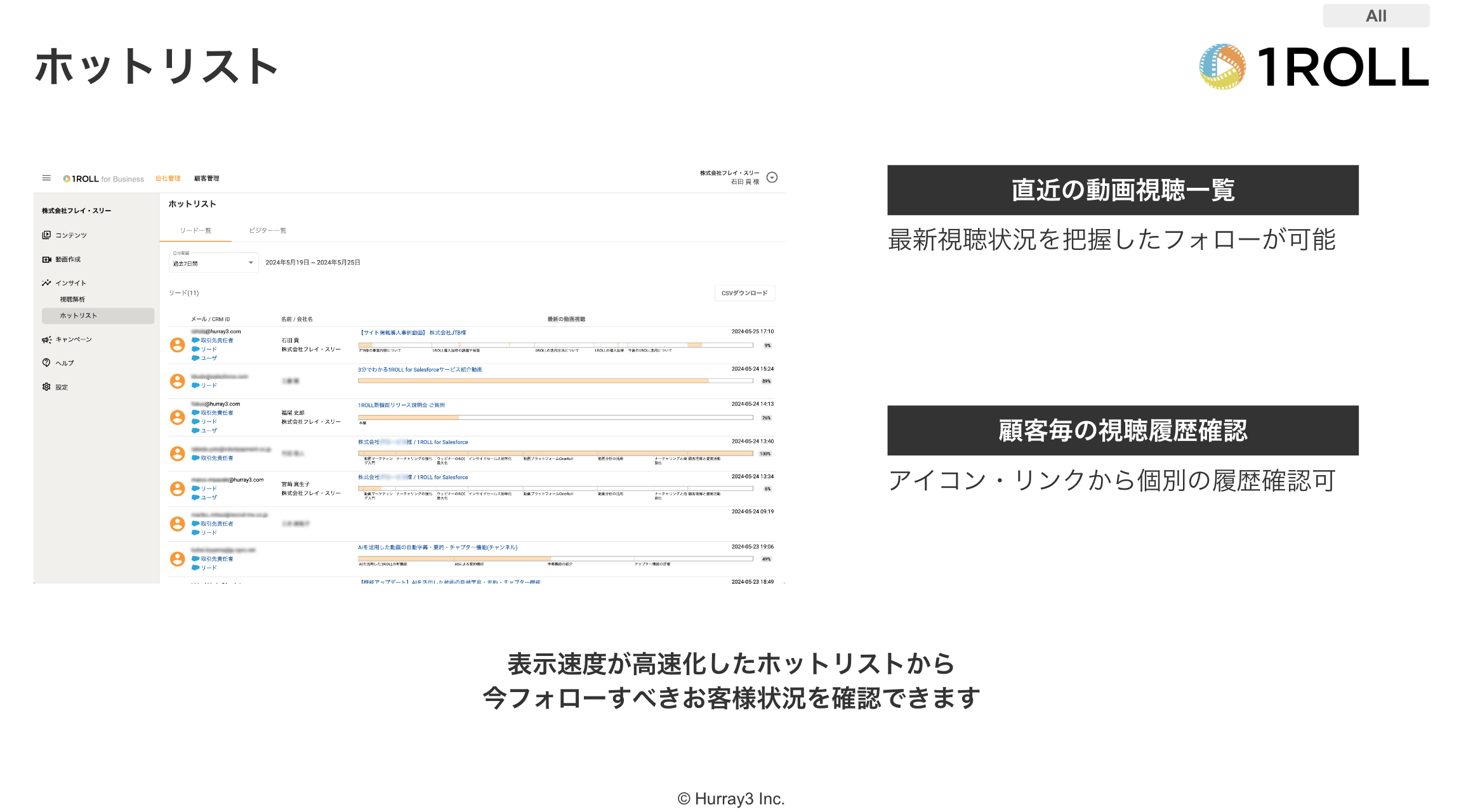Click the All label at top right
Viewport: 1466px width, 812px height.
coord(1376,16)
